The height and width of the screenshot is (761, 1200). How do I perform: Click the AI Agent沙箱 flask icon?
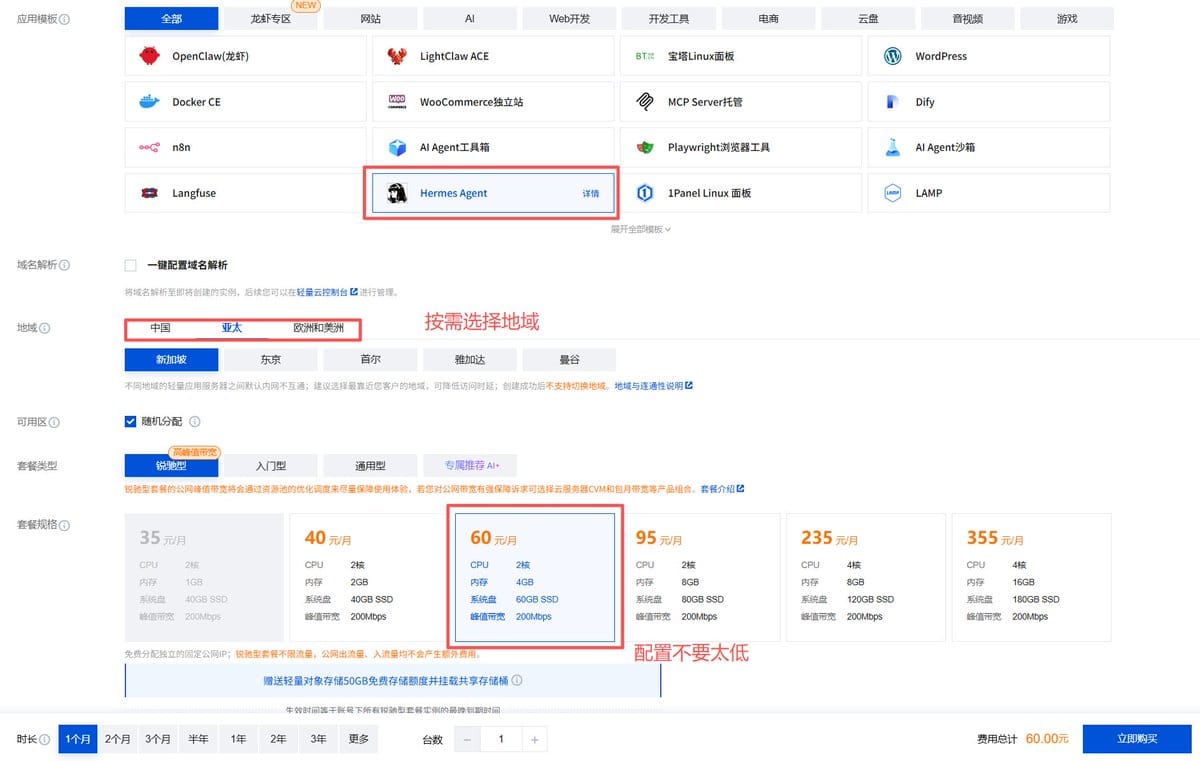pyautogui.click(x=893, y=147)
